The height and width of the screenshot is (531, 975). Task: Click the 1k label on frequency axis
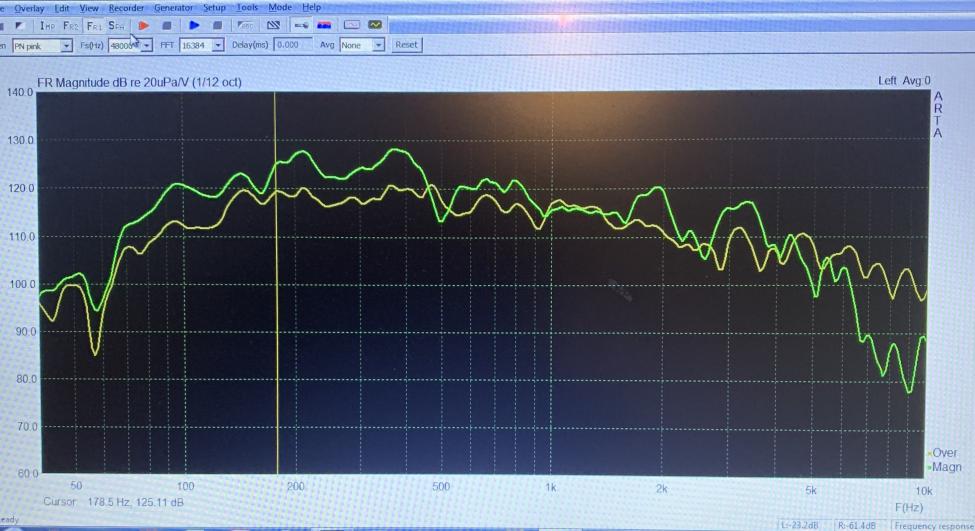(550, 487)
